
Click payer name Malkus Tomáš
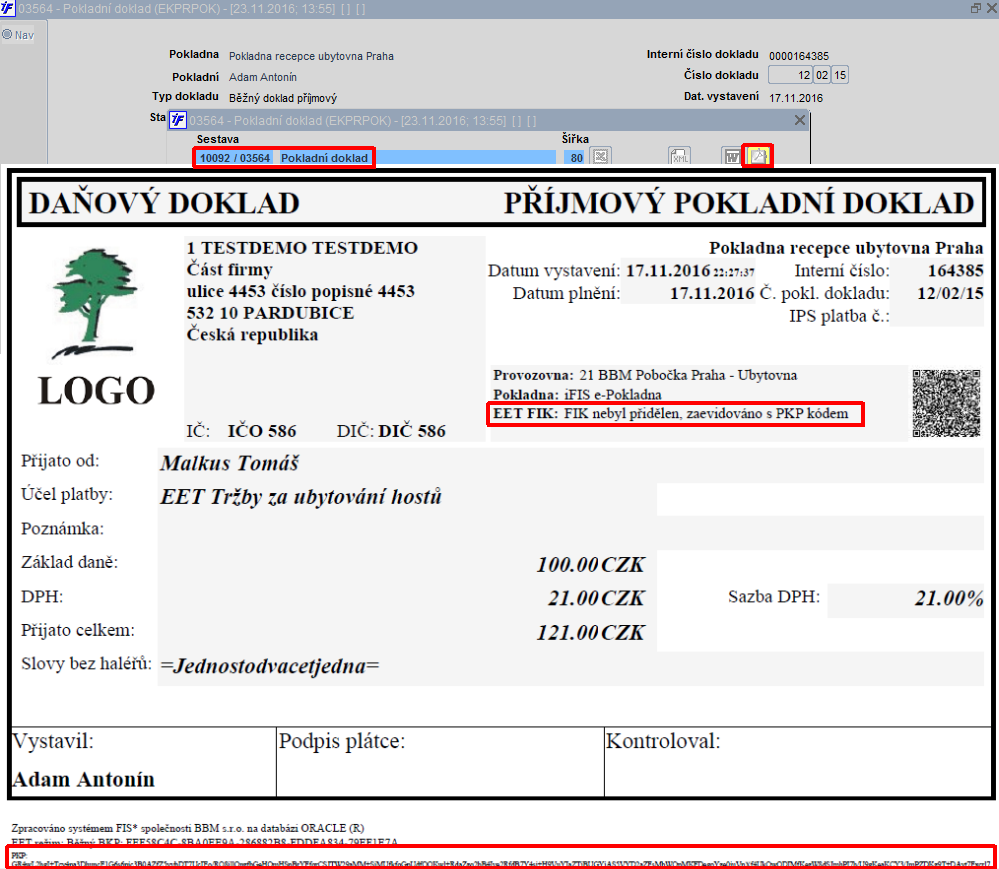[229, 463]
